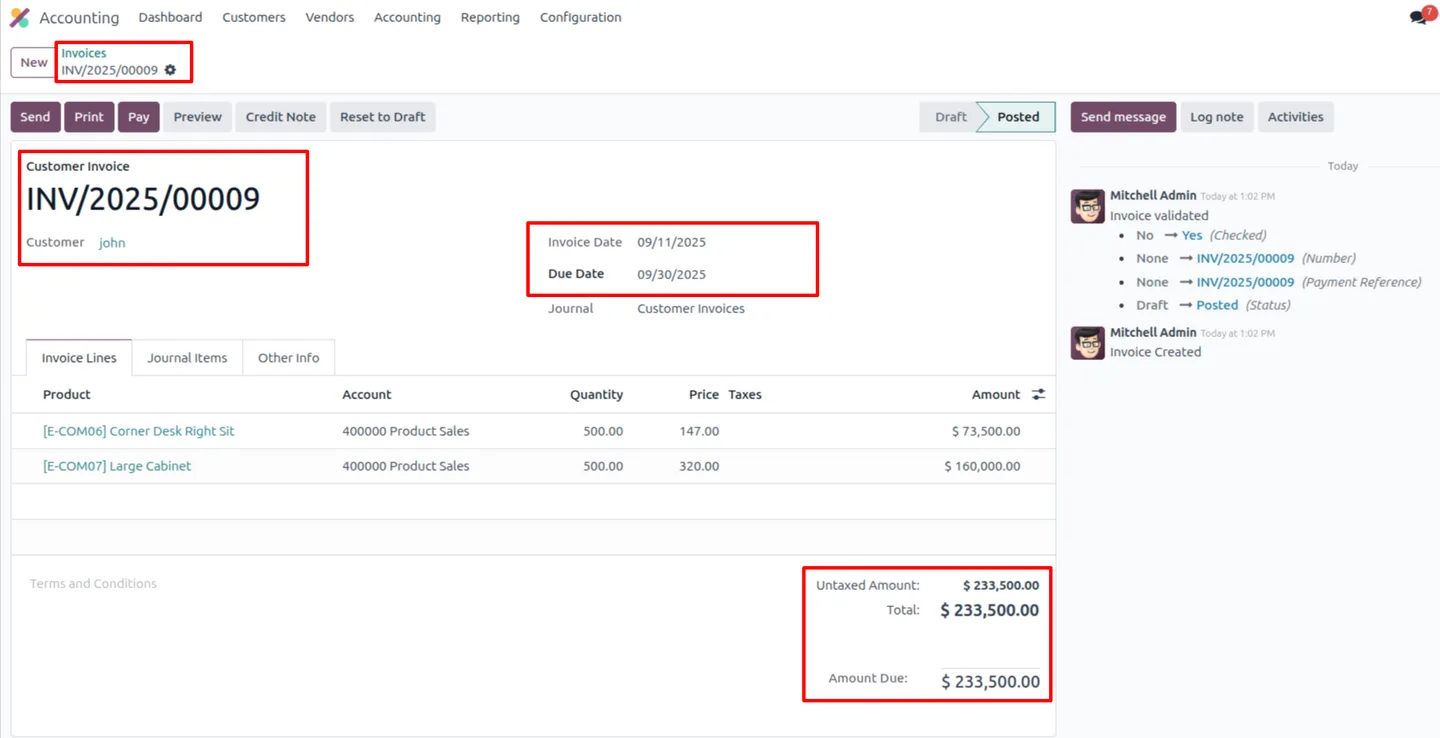Click the Yes (Checked) value in chatter

pyautogui.click(x=1192, y=235)
